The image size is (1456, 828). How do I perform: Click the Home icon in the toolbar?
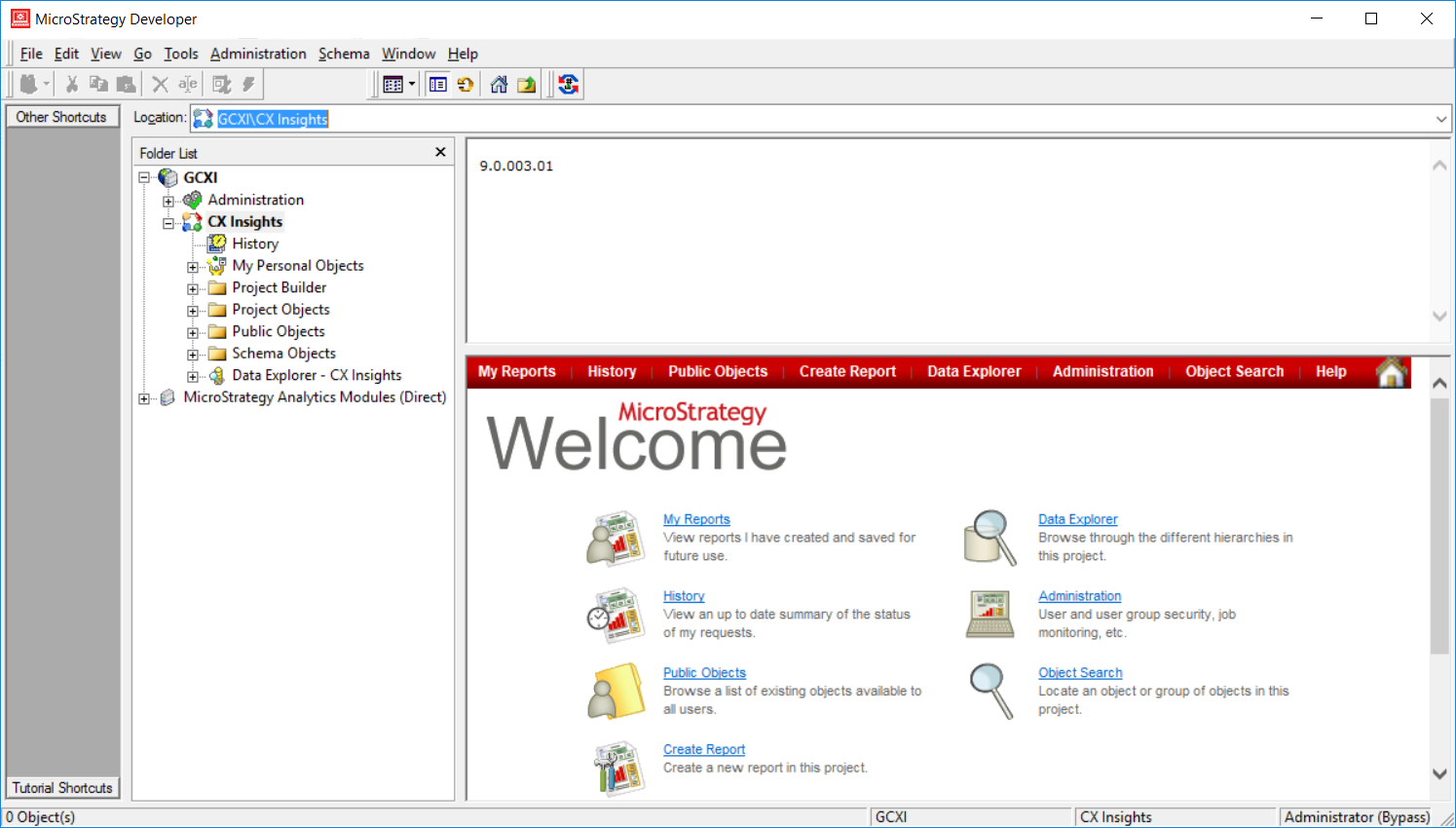(499, 85)
